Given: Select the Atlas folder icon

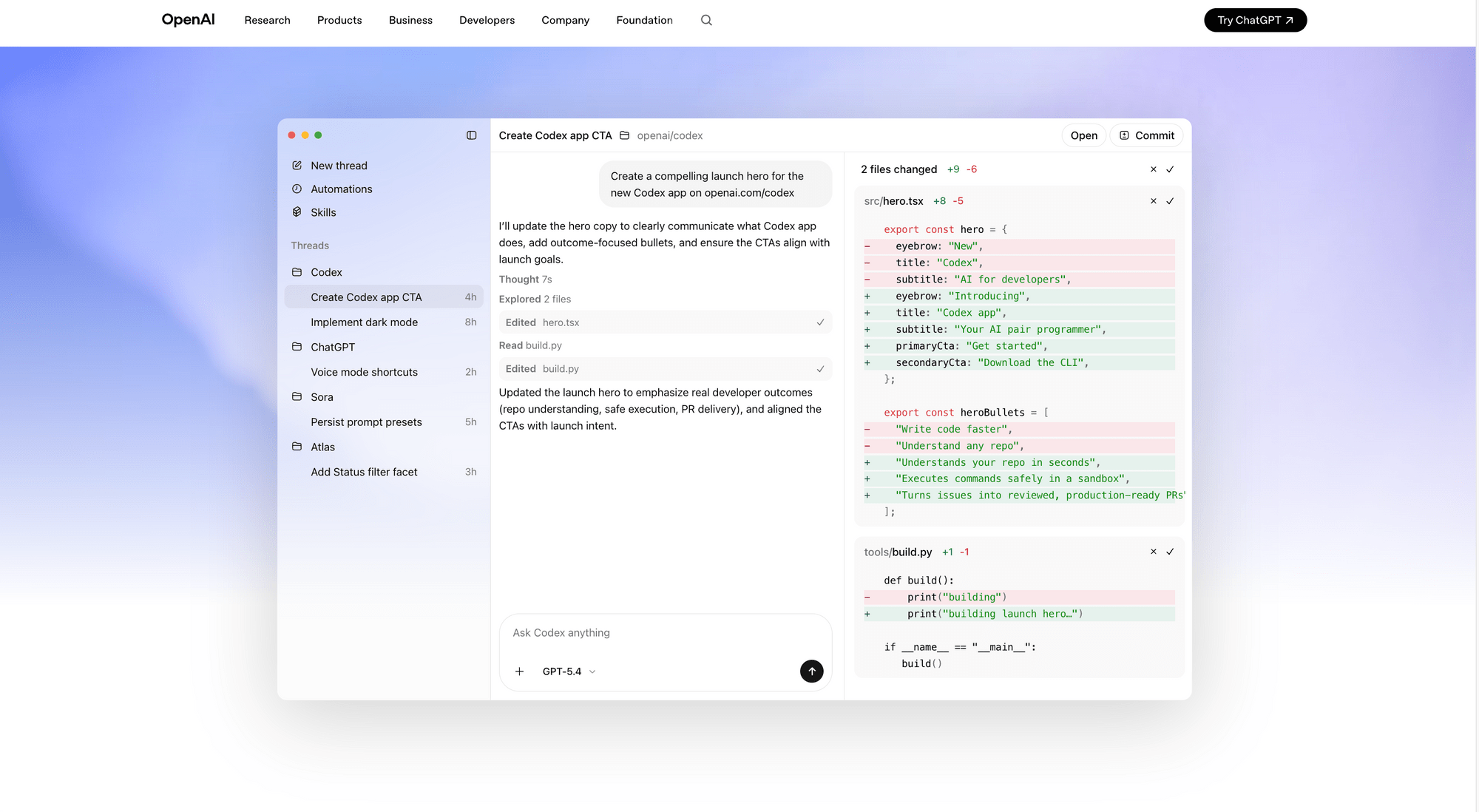Looking at the screenshot, I should tap(297, 447).
